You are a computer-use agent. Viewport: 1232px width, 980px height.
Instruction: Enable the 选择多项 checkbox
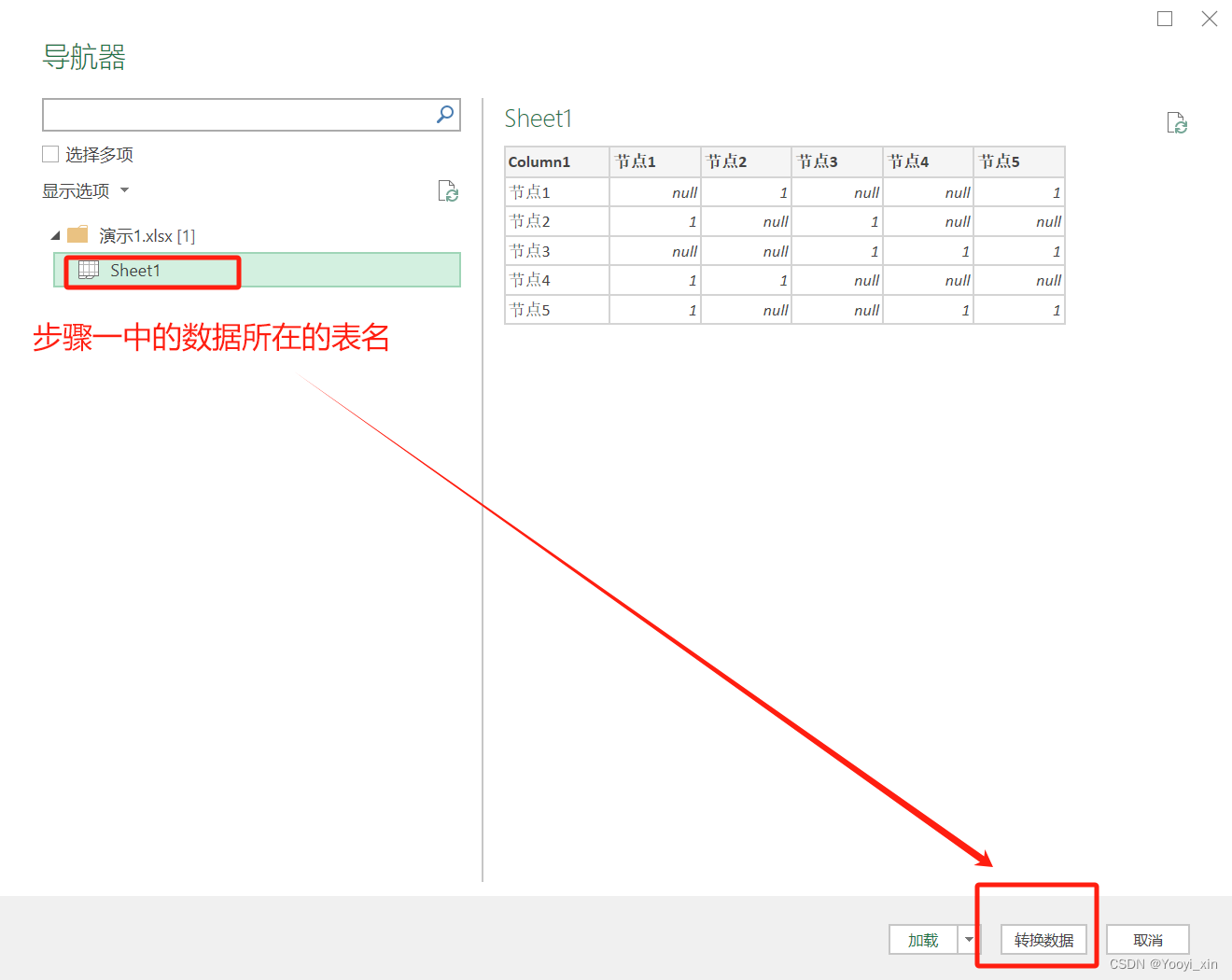pyautogui.click(x=50, y=154)
